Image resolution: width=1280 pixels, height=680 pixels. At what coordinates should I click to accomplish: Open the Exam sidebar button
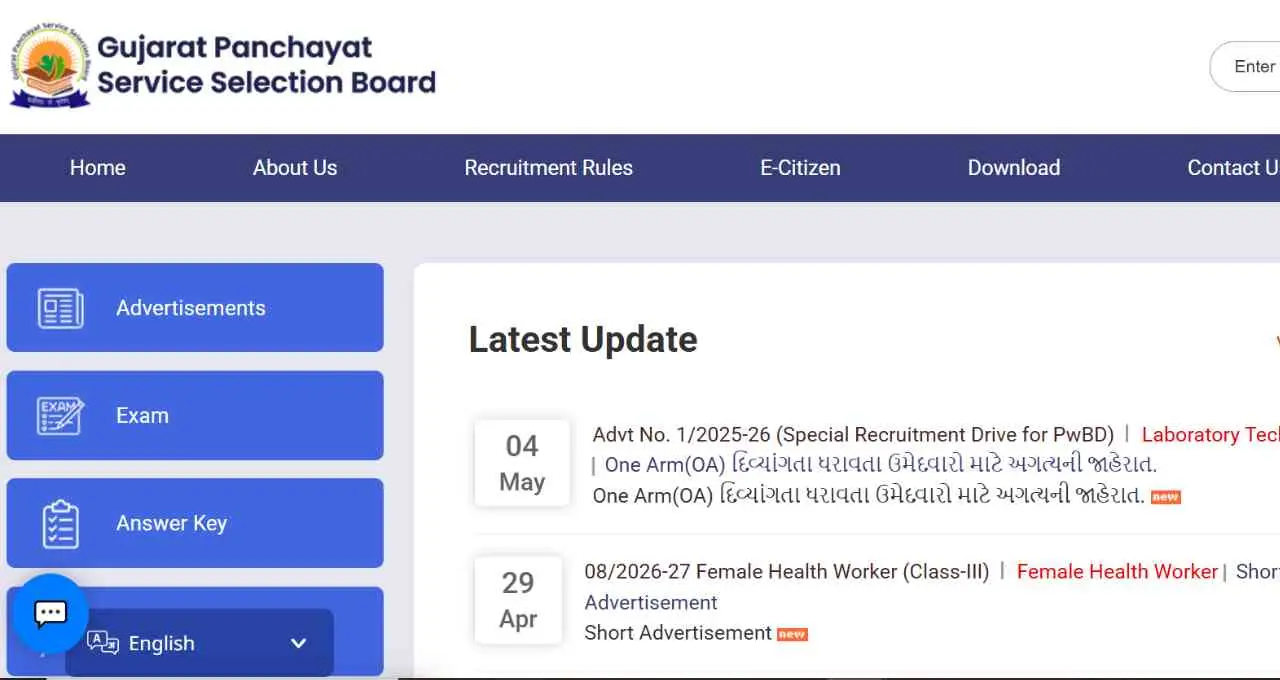click(x=195, y=416)
